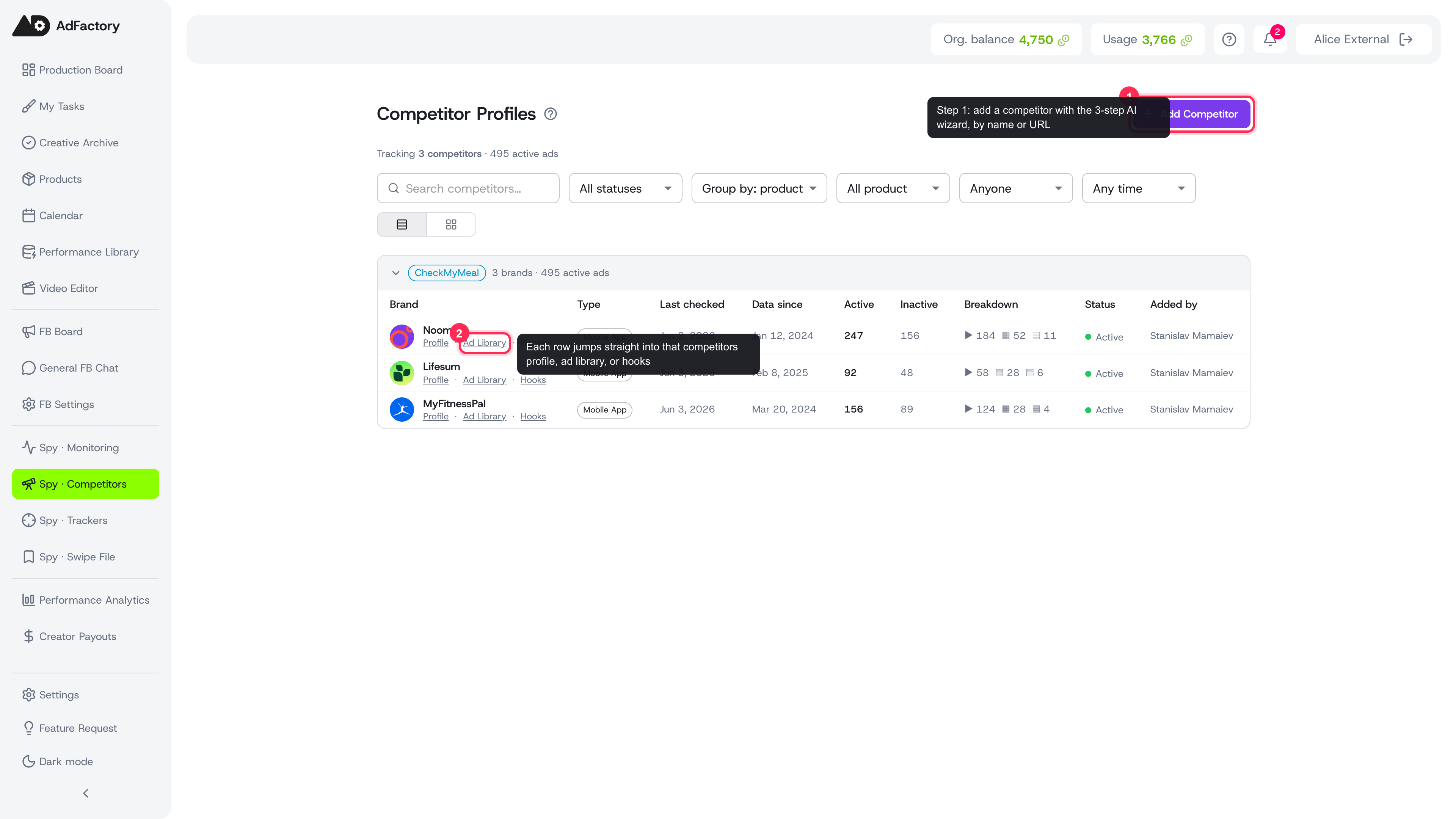The height and width of the screenshot is (819, 1456).
Task: Switch to grid view
Action: click(x=451, y=225)
